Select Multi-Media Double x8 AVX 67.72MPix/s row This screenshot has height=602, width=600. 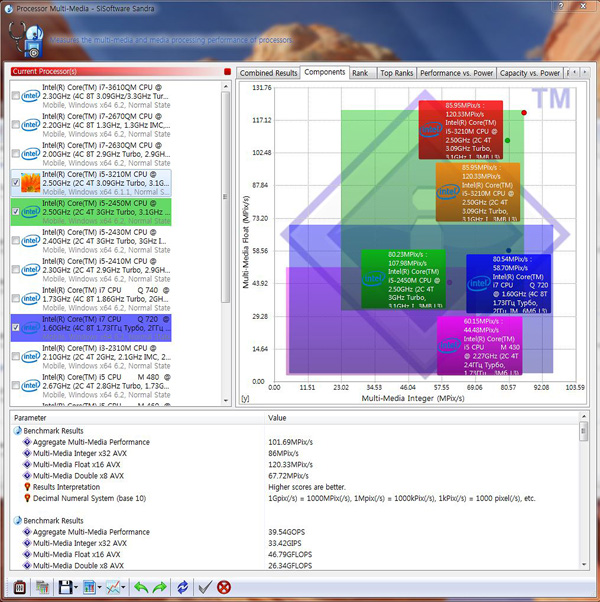tap(295, 476)
